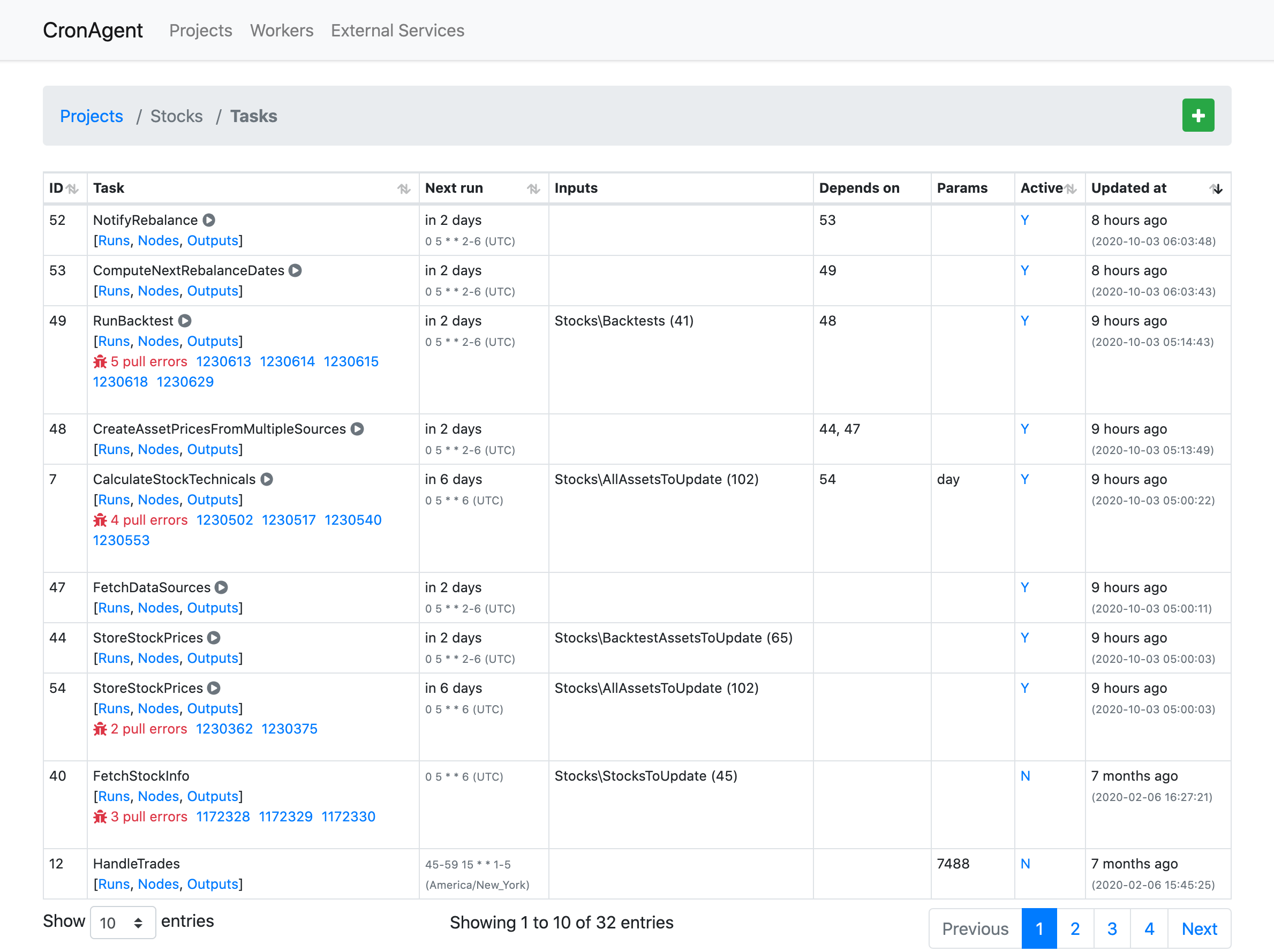Trigger the RunBacktest play icon
This screenshot has width=1274, height=952.
point(185,321)
